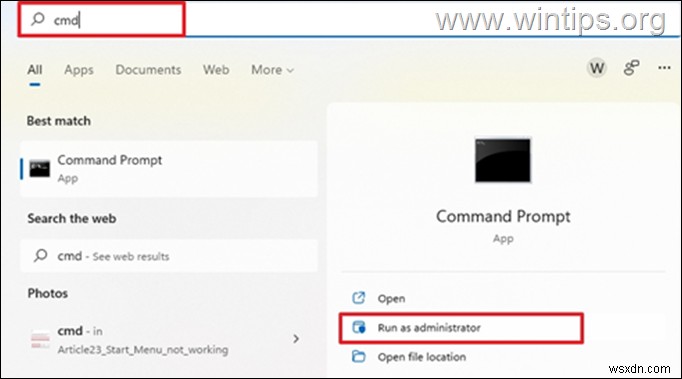Screen dimensions: 682x379
Task: Click the Command Prompt icon in Best match
Action: click(40, 169)
